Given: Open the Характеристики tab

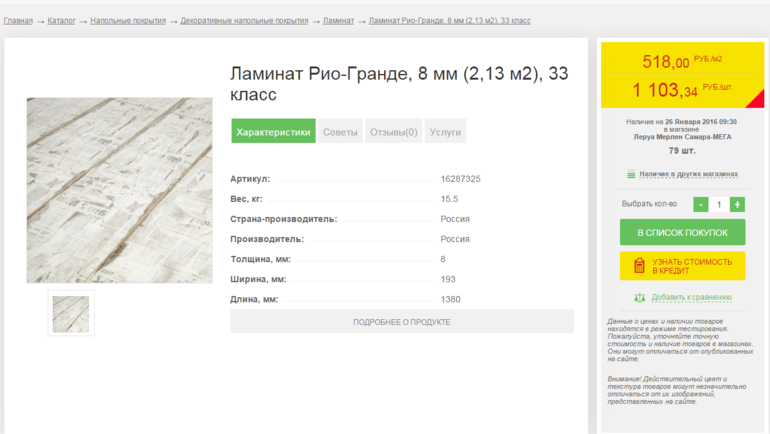Looking at the screenshot, I should 273,132.
